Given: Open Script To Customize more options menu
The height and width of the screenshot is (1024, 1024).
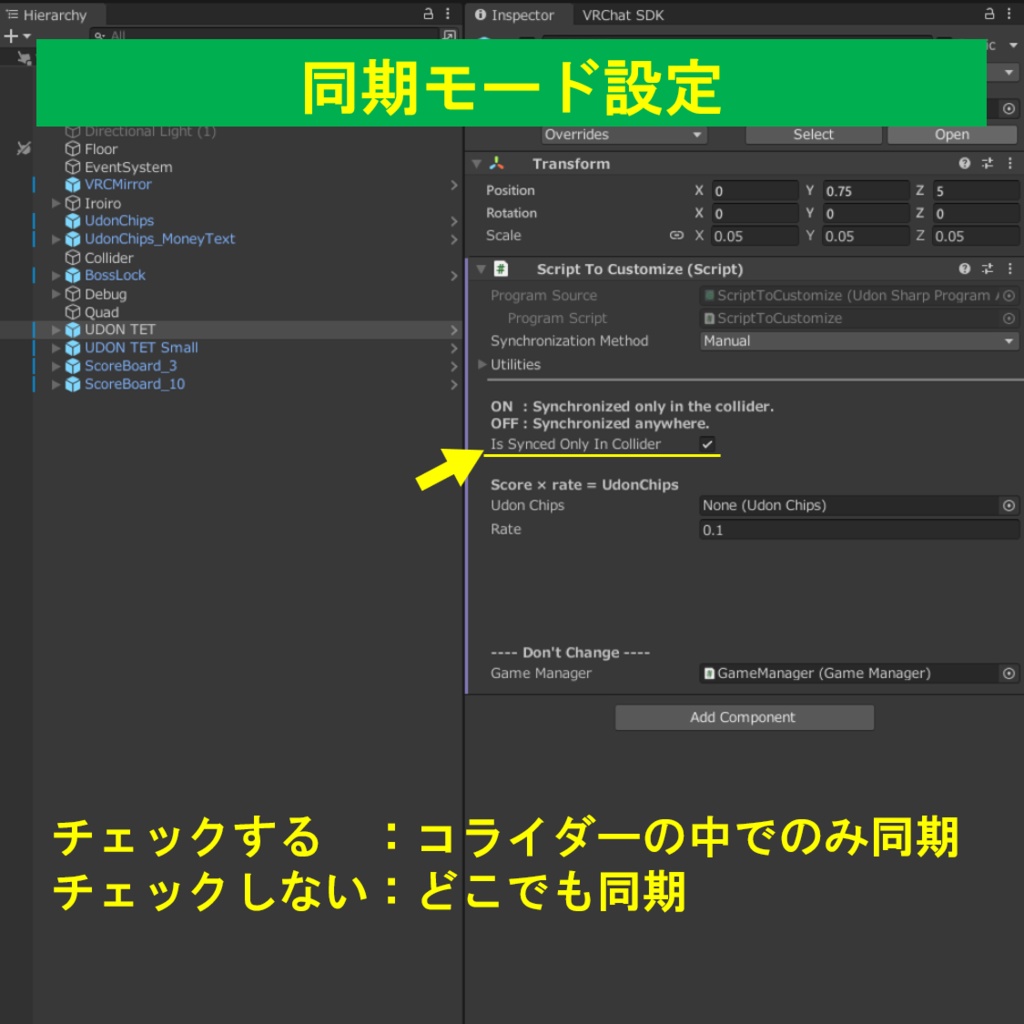Looking at the screenshot, I should (x=1010, y=268).
